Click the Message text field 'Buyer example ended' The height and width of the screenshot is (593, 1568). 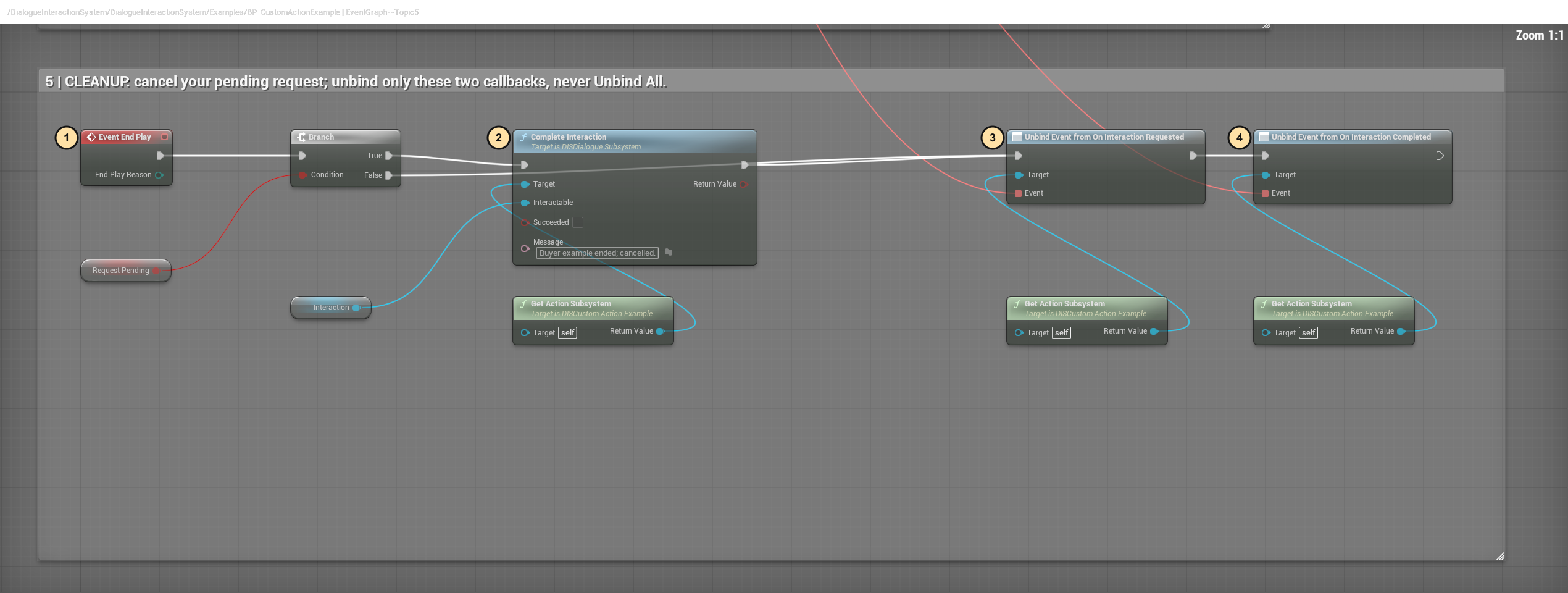click(x=597, y=253)
